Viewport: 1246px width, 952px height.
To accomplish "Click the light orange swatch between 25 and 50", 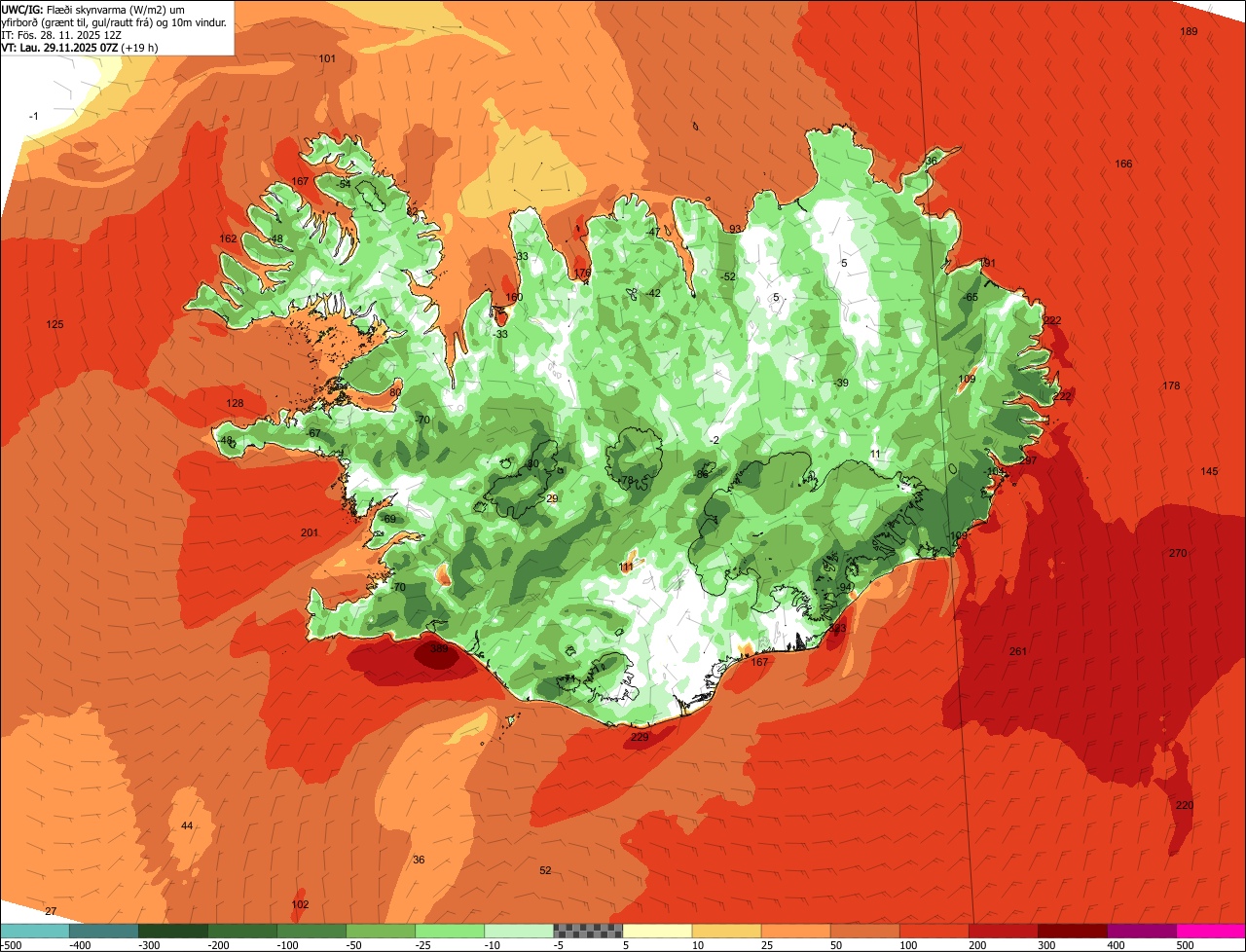I will (x=796, y=931).
